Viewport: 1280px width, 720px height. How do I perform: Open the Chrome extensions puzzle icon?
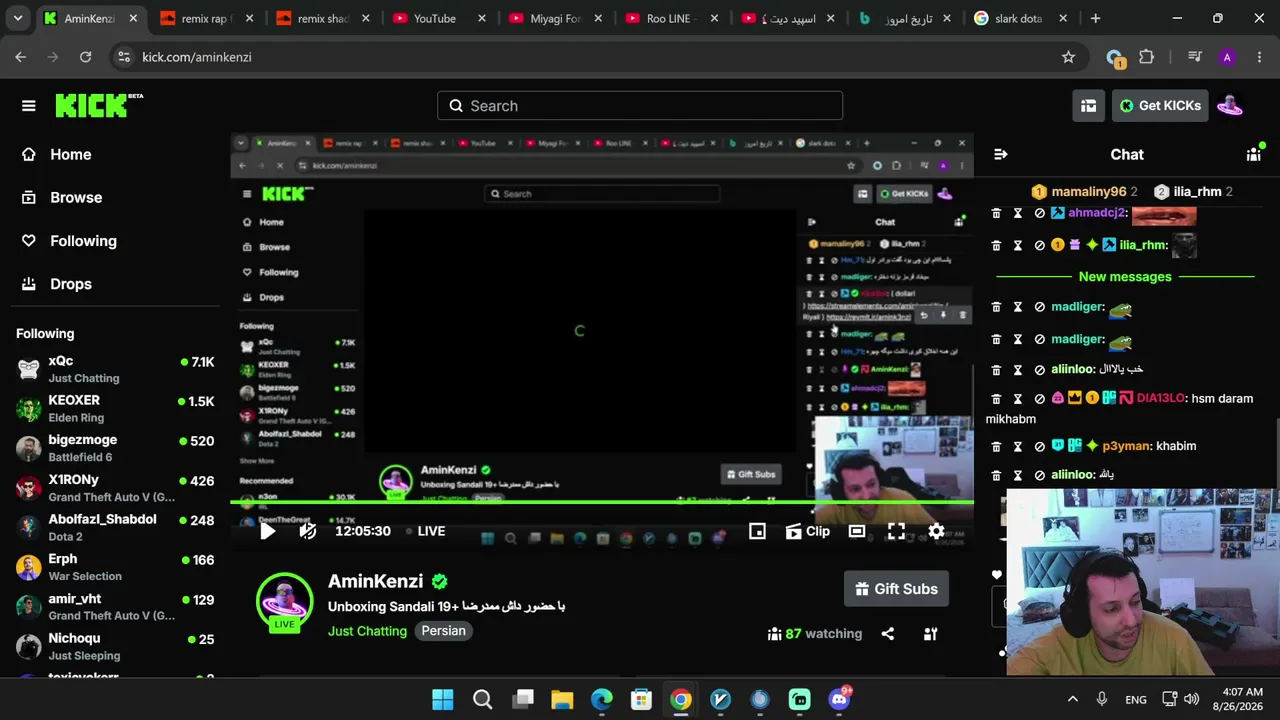[1146, 57]
